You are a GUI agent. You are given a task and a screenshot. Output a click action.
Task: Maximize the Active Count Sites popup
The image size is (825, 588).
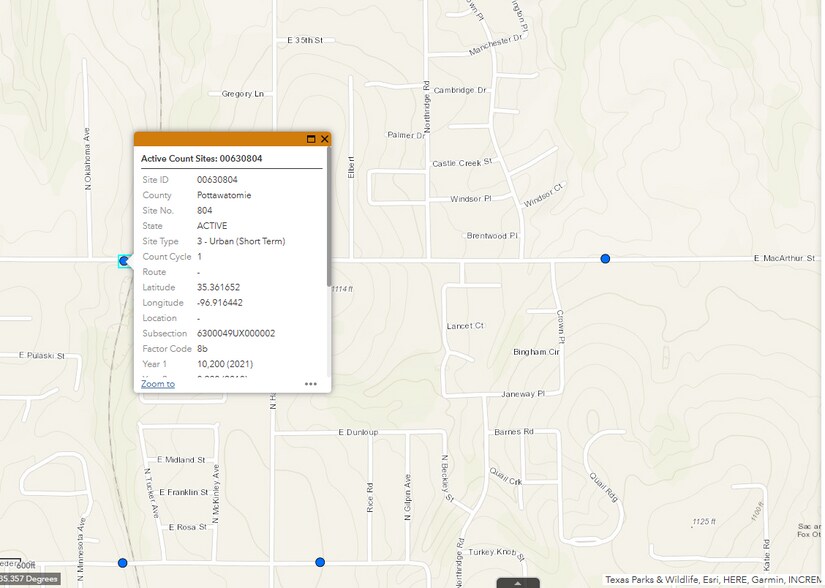click(311, 139)
